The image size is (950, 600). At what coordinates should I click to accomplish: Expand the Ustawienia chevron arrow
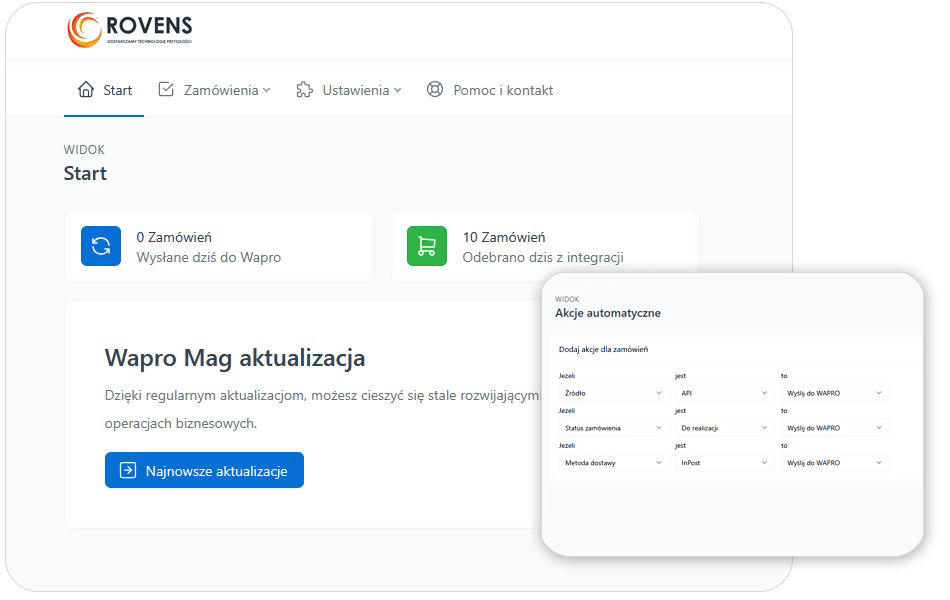397,90
